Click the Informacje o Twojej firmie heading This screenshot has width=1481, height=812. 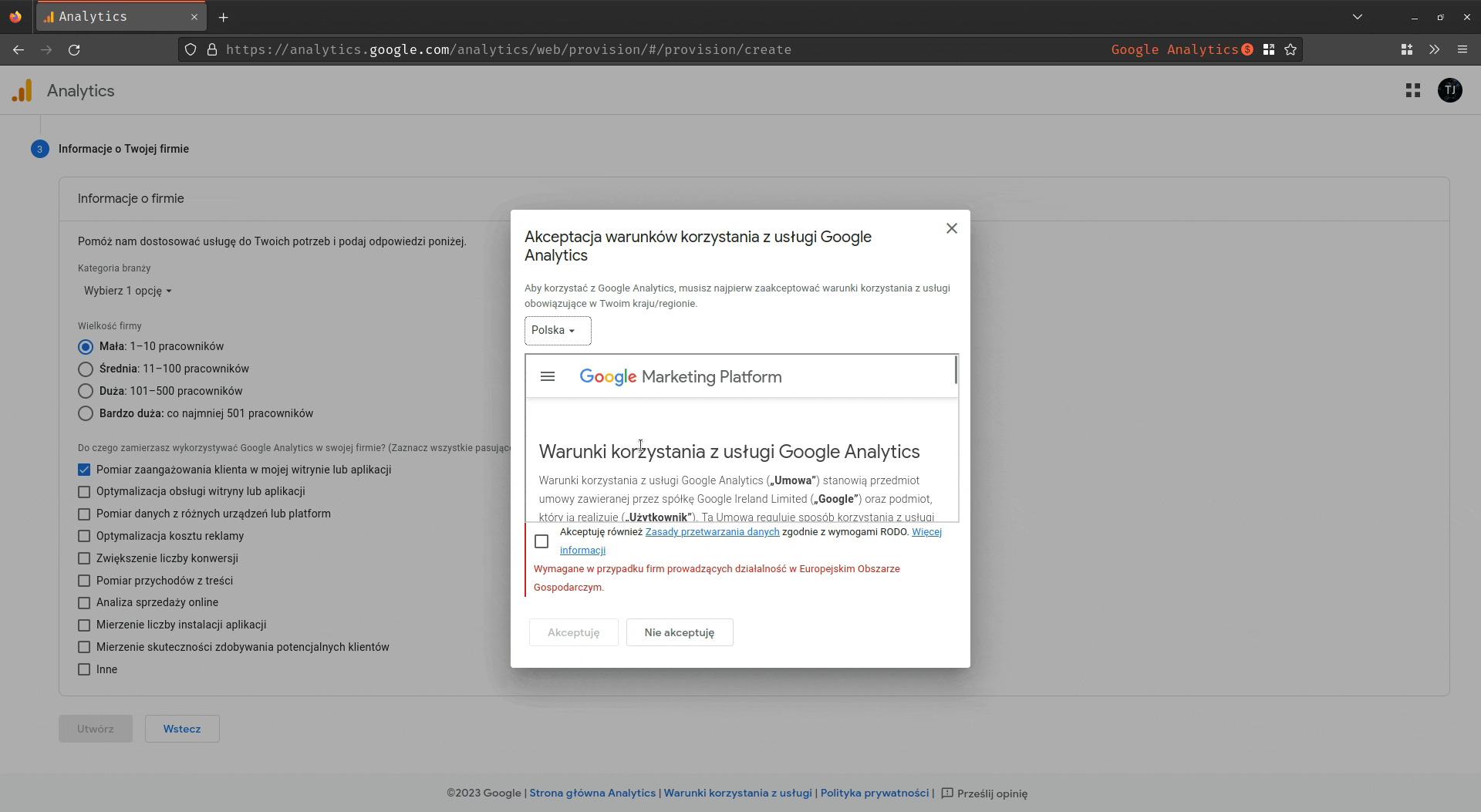pos(123,149)
